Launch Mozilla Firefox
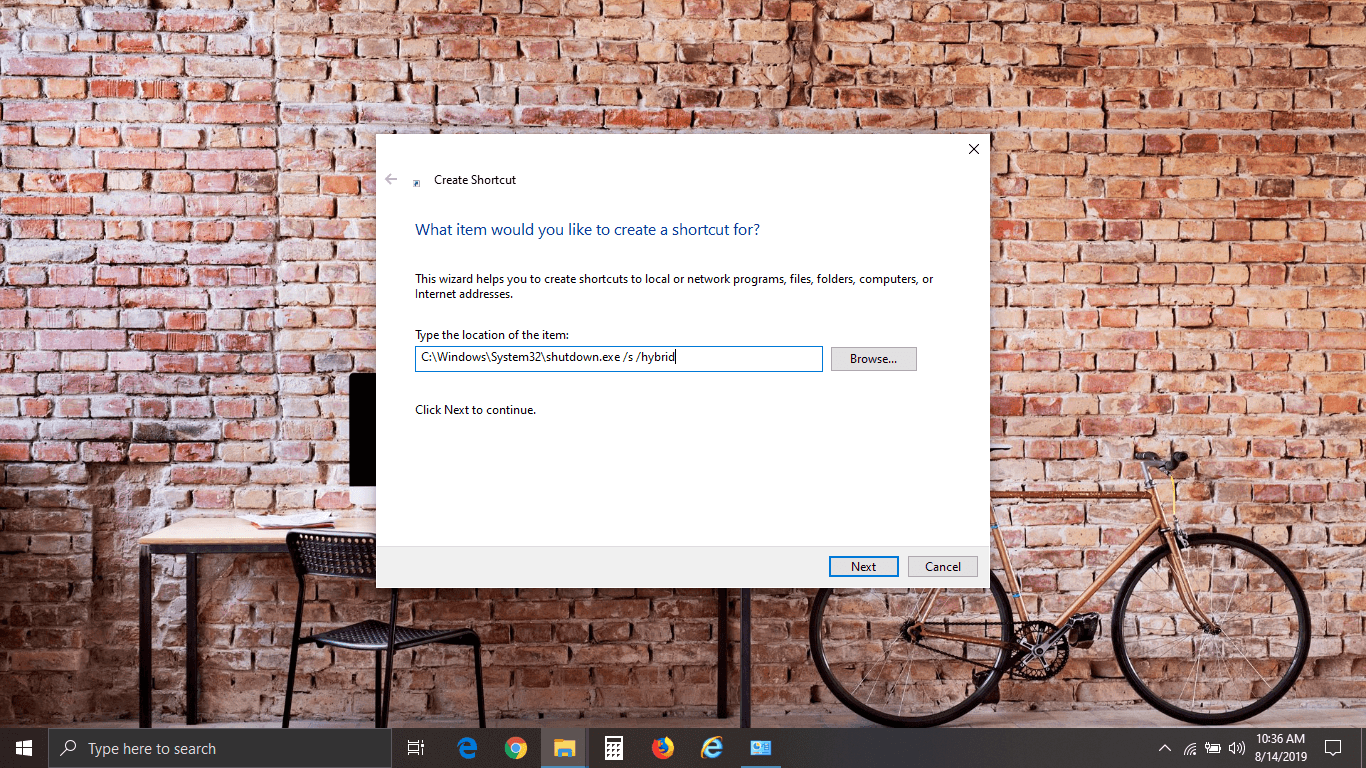The width and height of the screenshot is (1366, 768). [663, 747]
